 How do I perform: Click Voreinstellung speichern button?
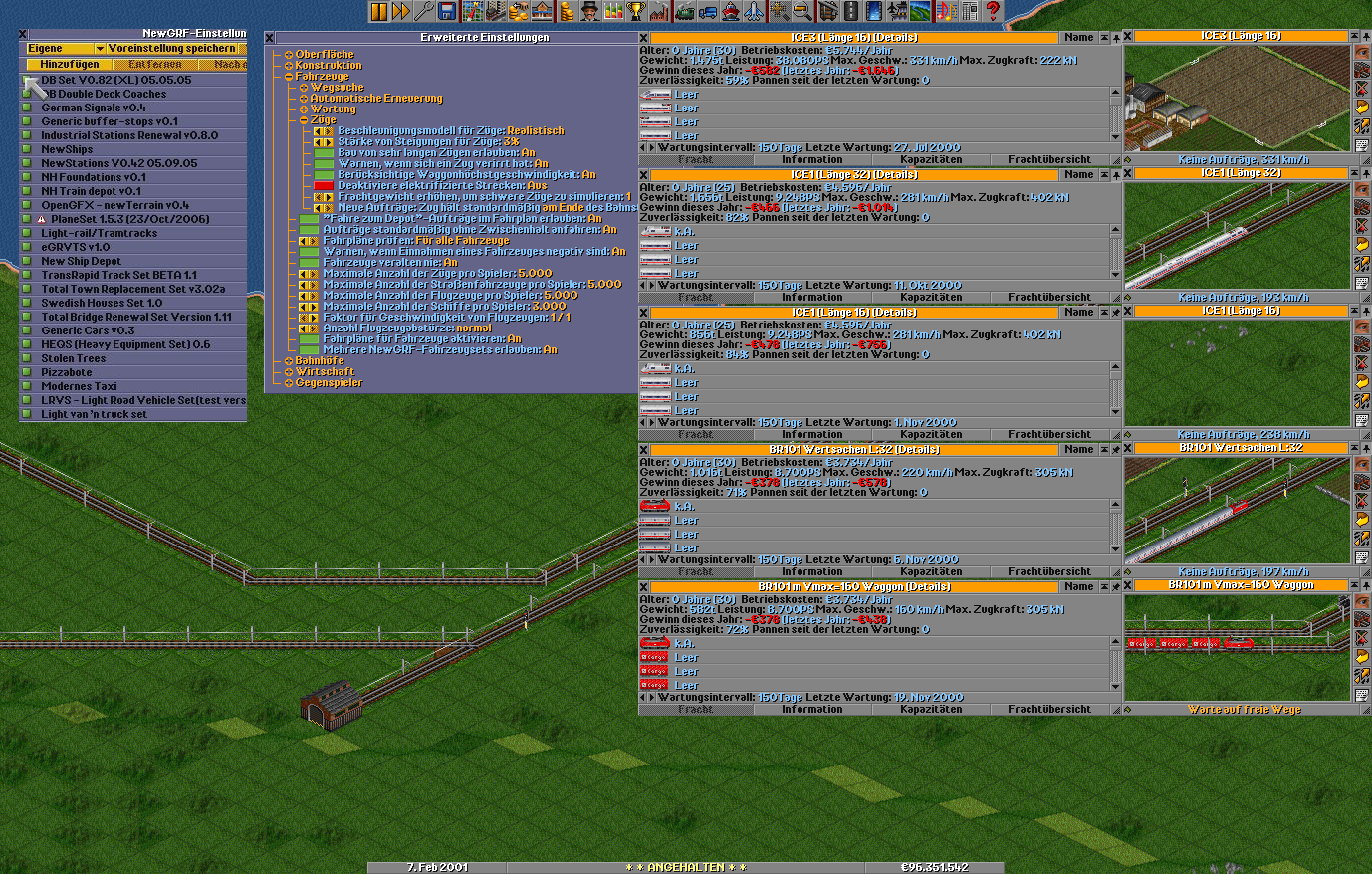click(x=172, y=49)
